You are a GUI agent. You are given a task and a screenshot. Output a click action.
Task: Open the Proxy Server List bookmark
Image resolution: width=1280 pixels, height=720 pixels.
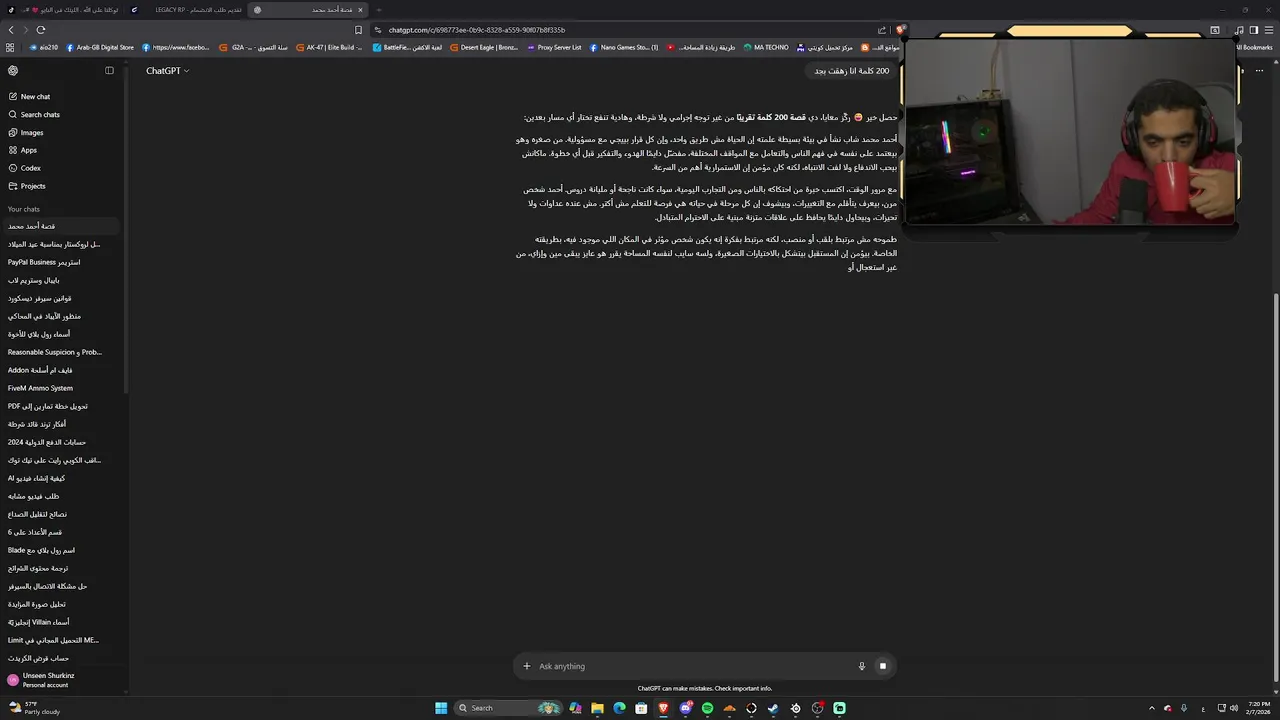coord(554,47)
